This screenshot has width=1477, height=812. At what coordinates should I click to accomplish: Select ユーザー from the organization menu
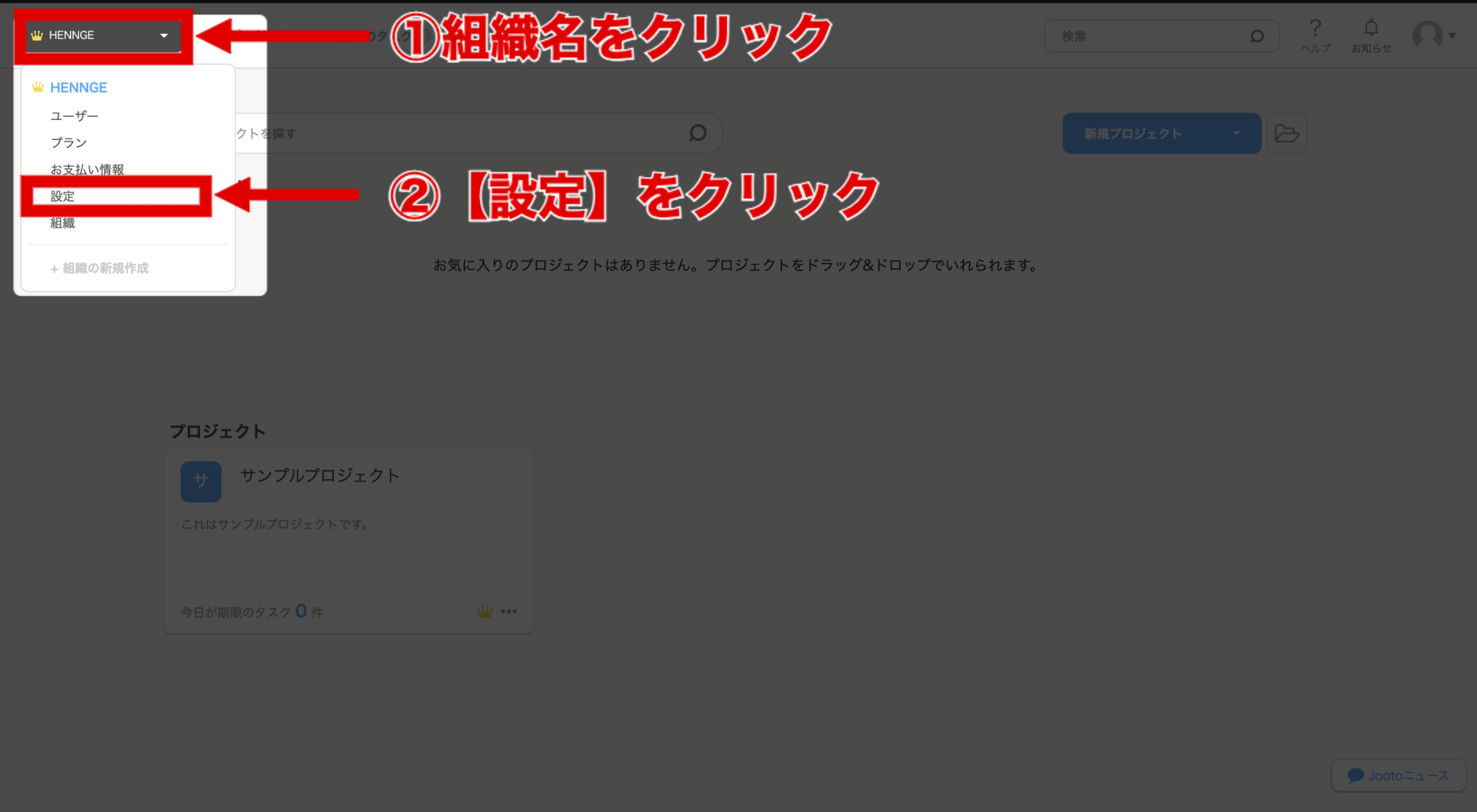tap(74, 115)
